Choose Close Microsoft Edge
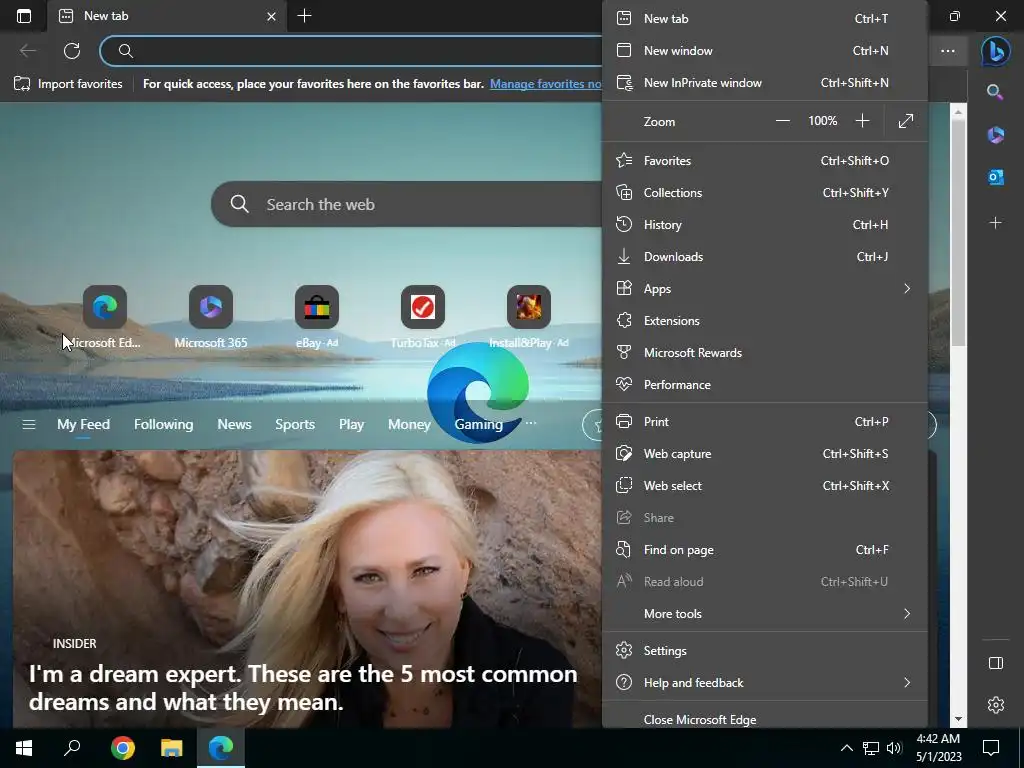The height and width of the screenshot is (768, 1024). point(765,720)
